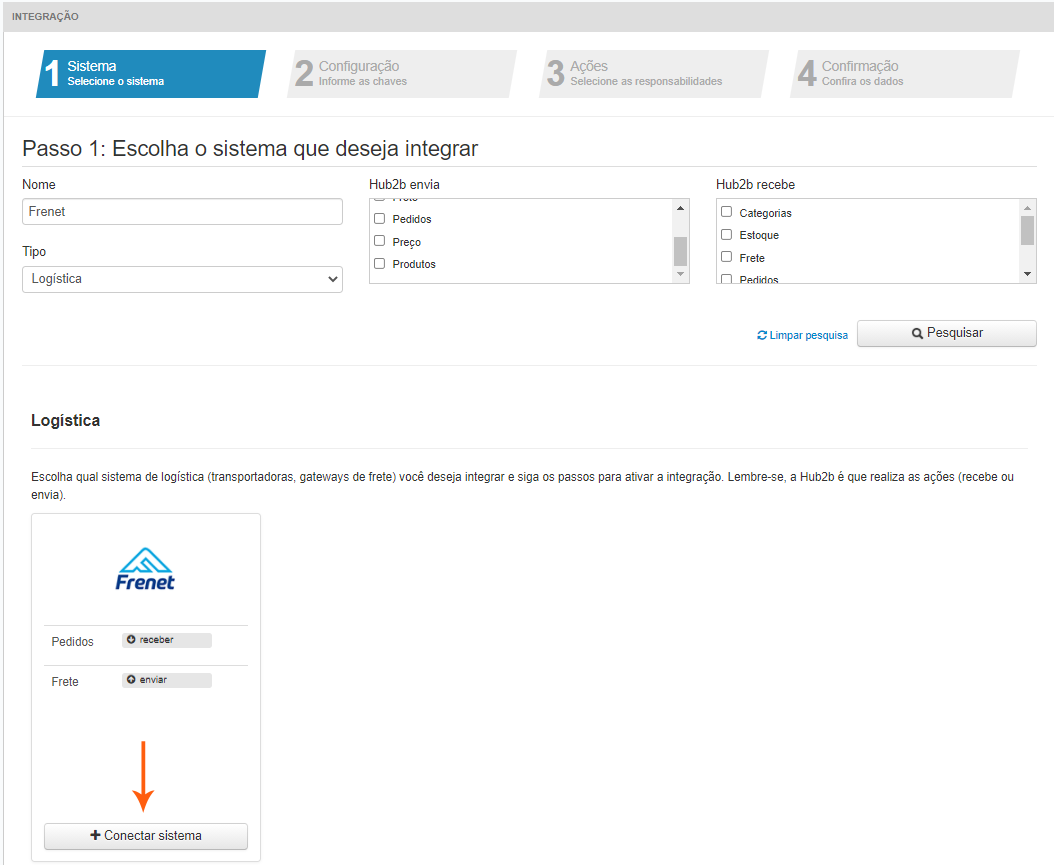The height and width of the screenshot is (865, 1054).
Task: Tick Produtos checkbox in Hub2b envia
Action: click(380, 264)
